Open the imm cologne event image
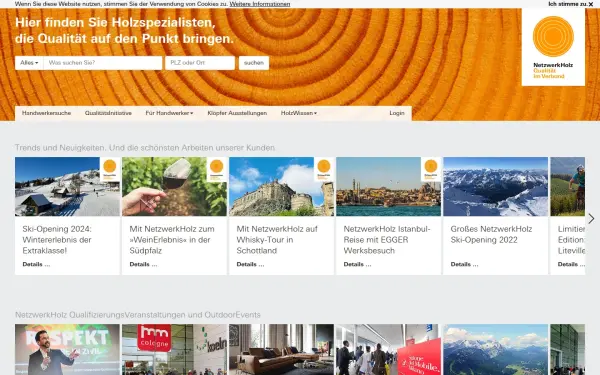 (x=174, y=350)
